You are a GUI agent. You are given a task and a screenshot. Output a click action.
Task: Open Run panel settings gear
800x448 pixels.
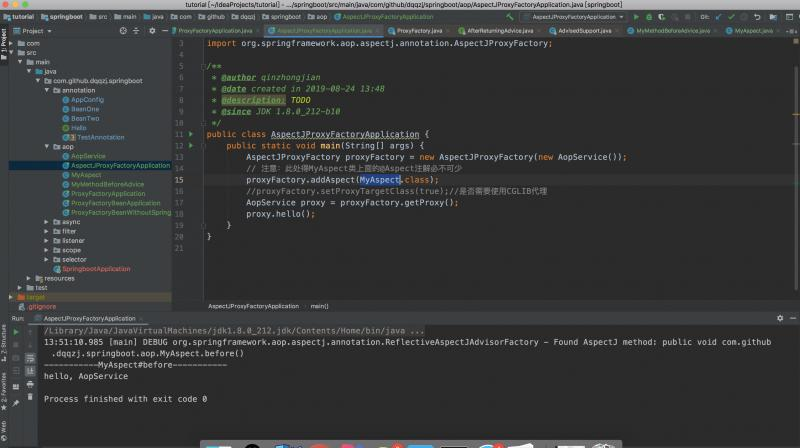coord(780,318)
